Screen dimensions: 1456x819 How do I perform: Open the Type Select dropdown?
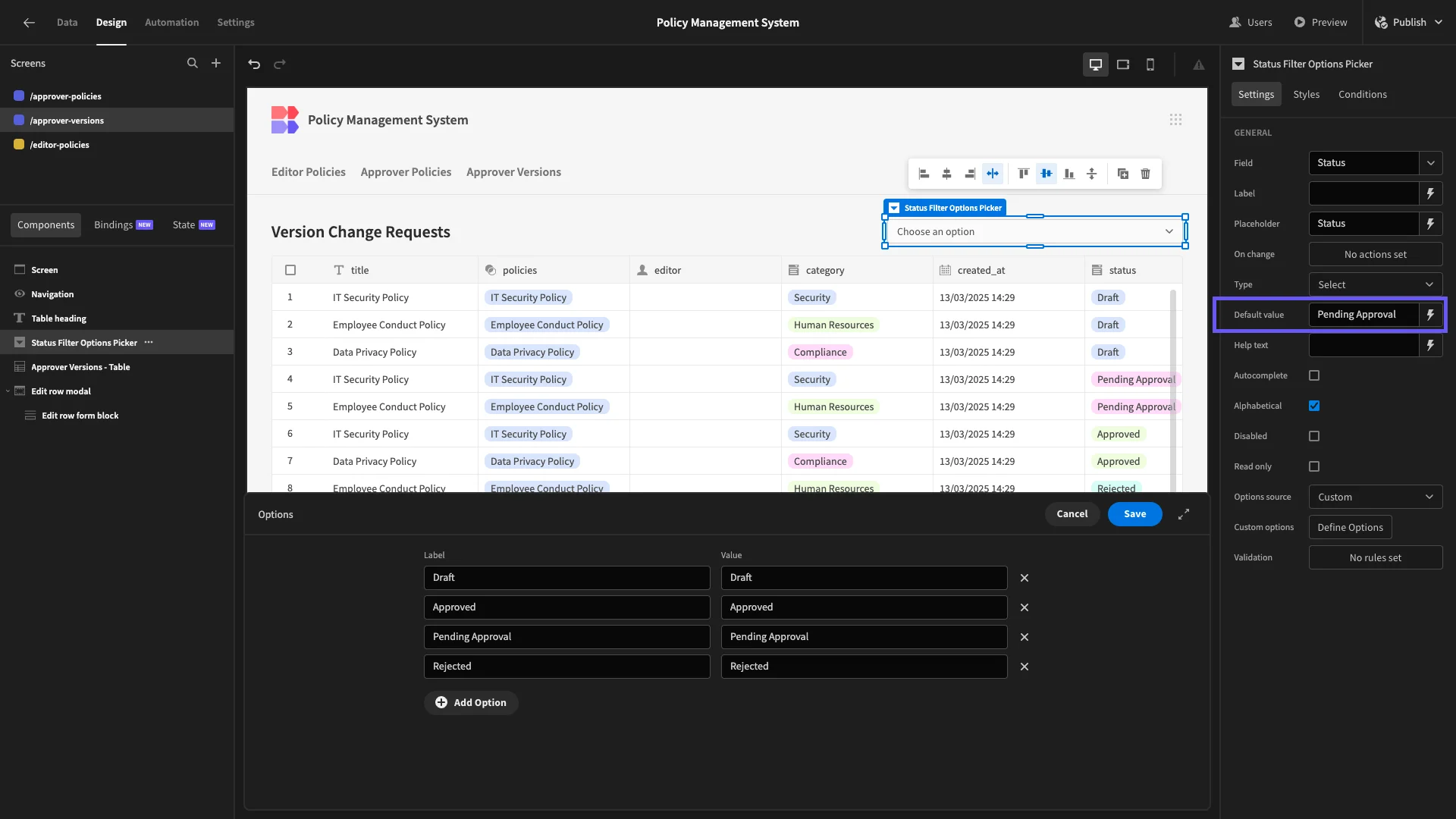point(1376,284)
